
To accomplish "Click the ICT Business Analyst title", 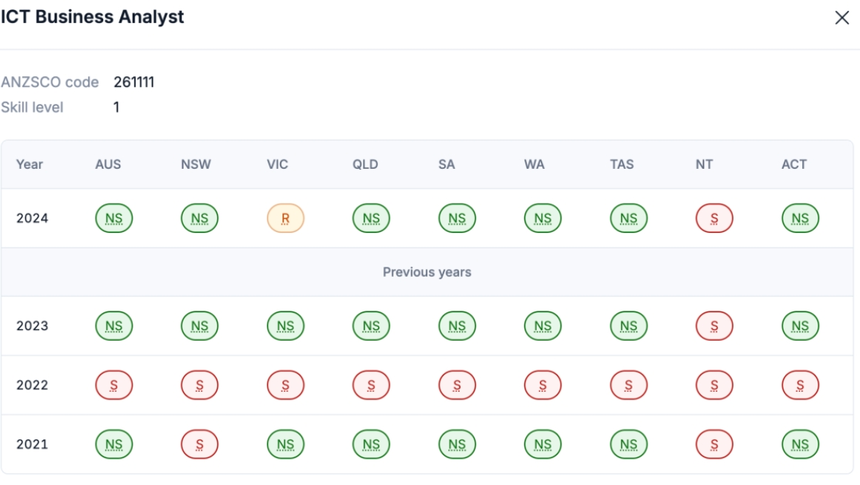I will click(92, 17).
